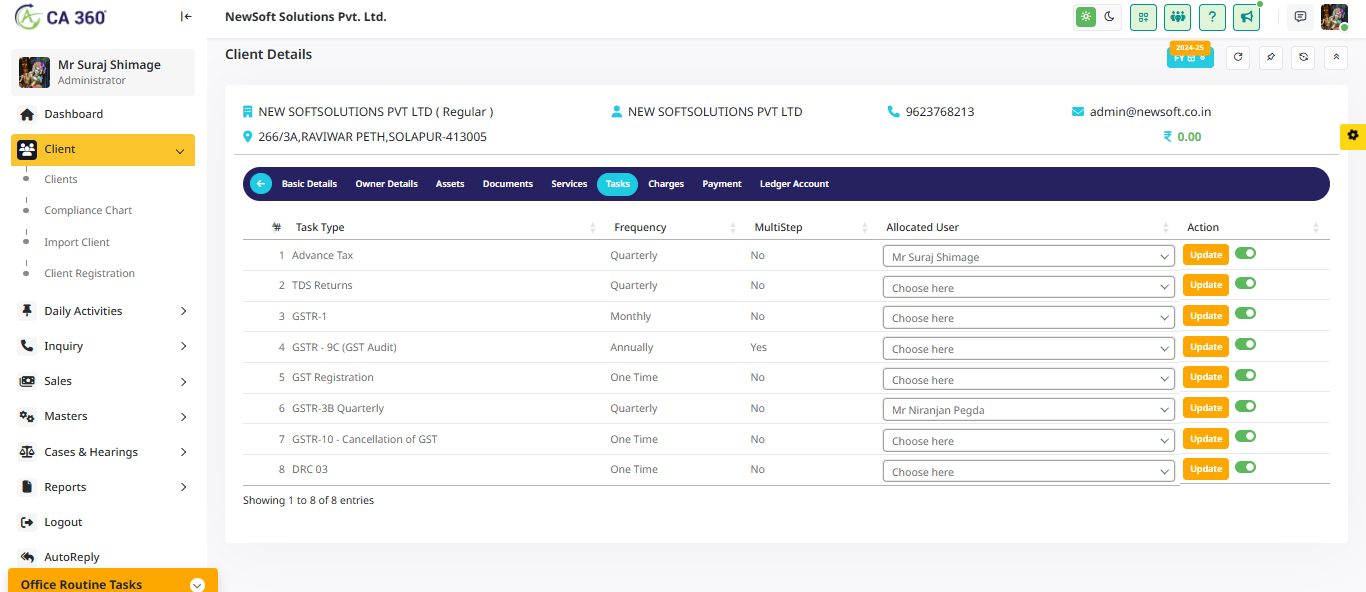
Task: Go back using the tab bar arrow
Action: (x=261, y=184)
